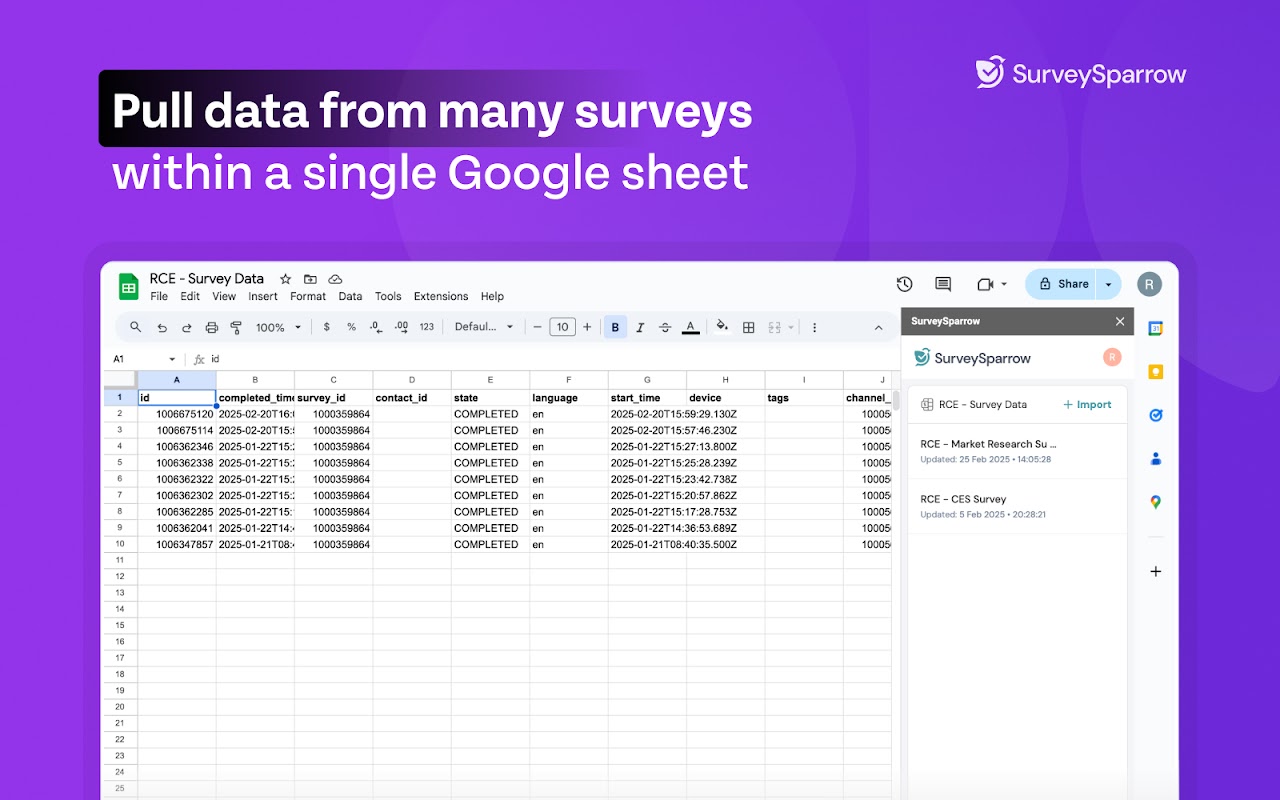Expand the merge cells options arrow

791,327
